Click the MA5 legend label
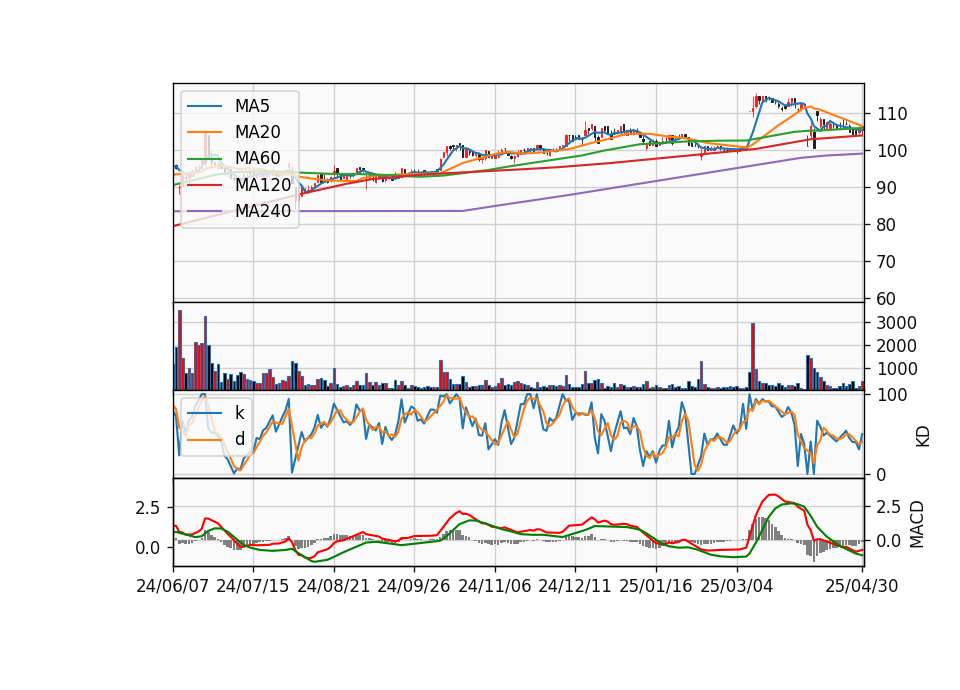 (x=252, y=106)
